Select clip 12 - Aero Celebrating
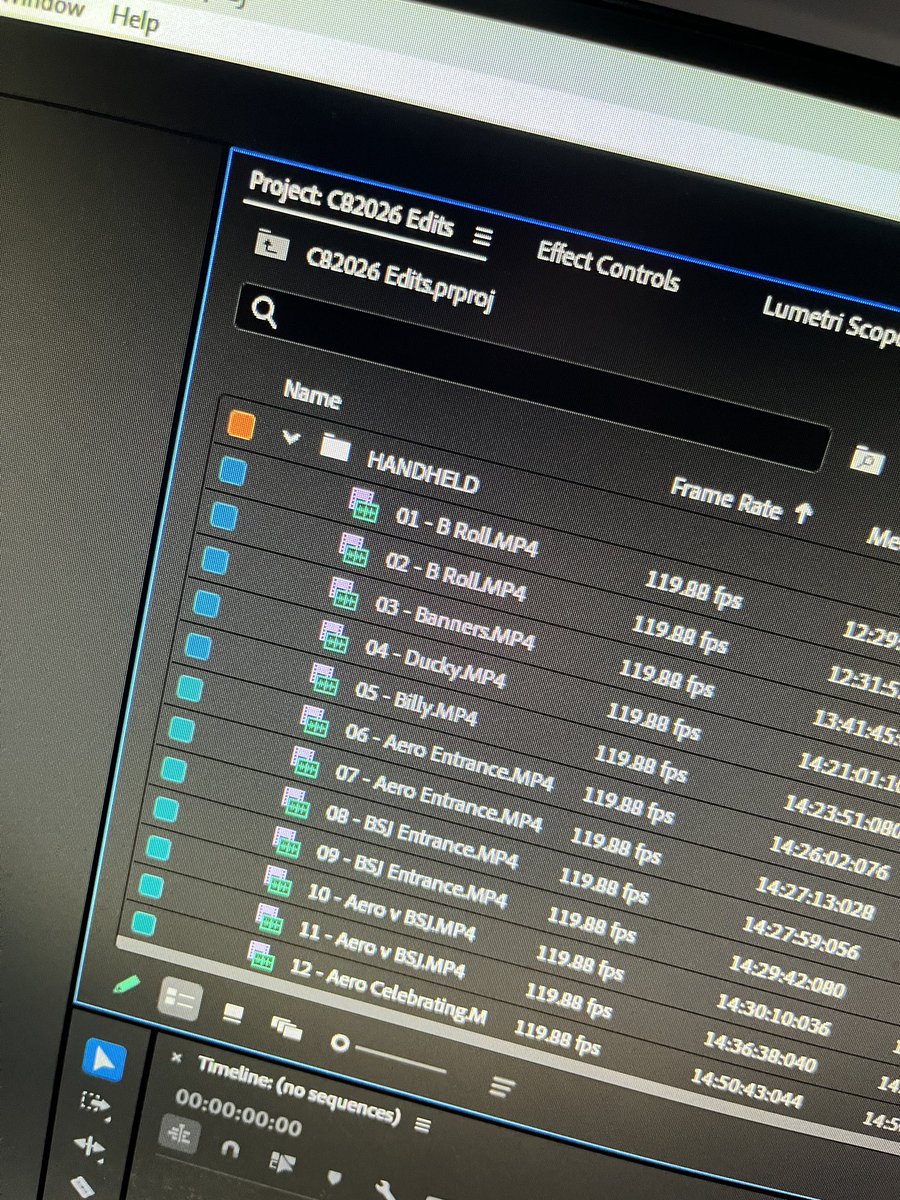This screenshot has width=900, height=1200. pos(388,994)
